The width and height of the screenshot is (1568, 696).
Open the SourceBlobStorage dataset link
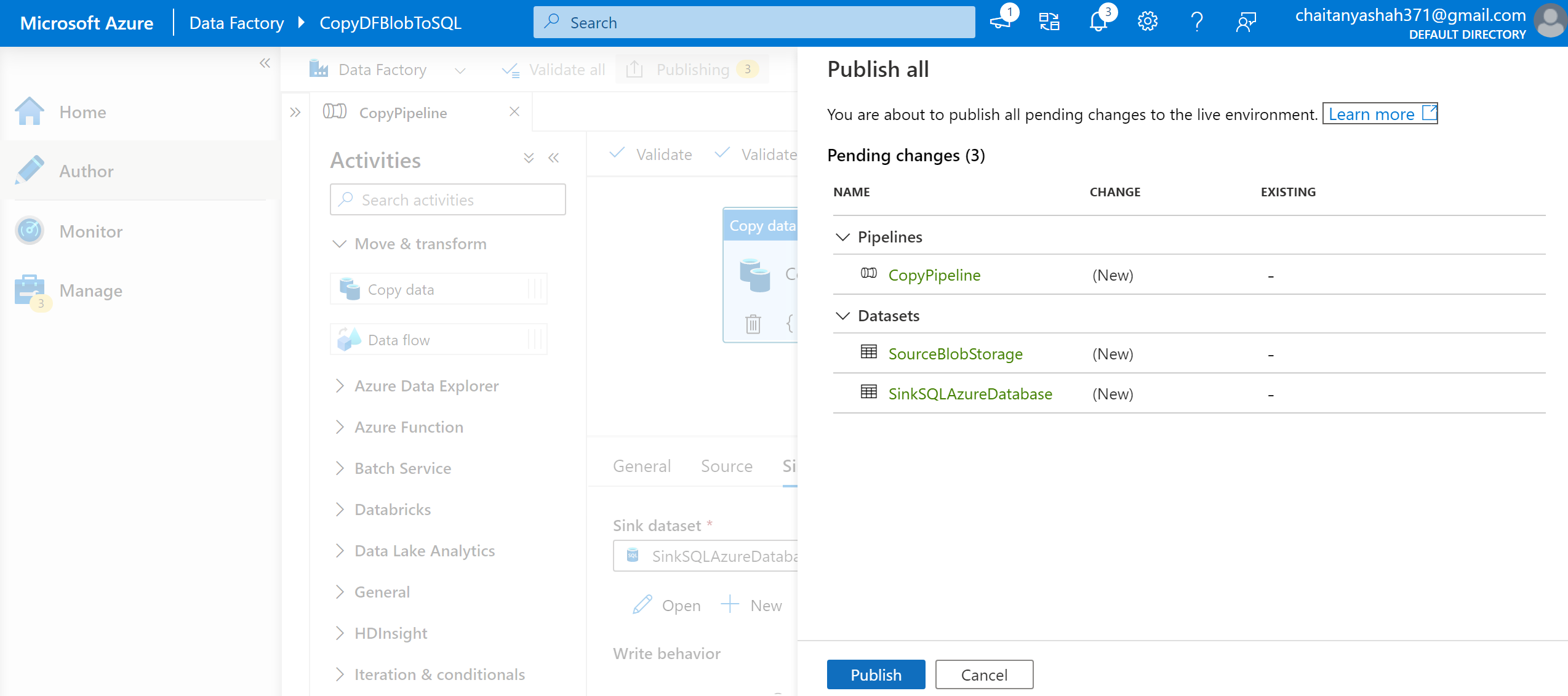coord(955,354)
